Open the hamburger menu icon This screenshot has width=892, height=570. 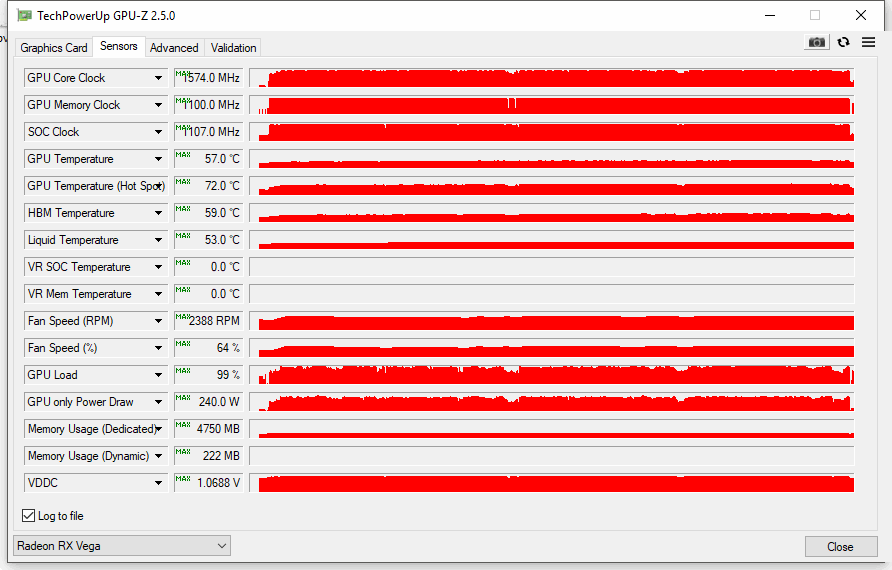[x=868, y=42]
